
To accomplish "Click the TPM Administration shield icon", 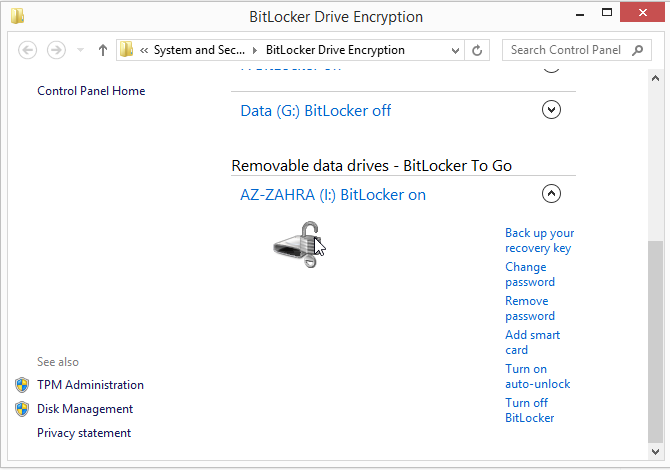I will point(22,385).
